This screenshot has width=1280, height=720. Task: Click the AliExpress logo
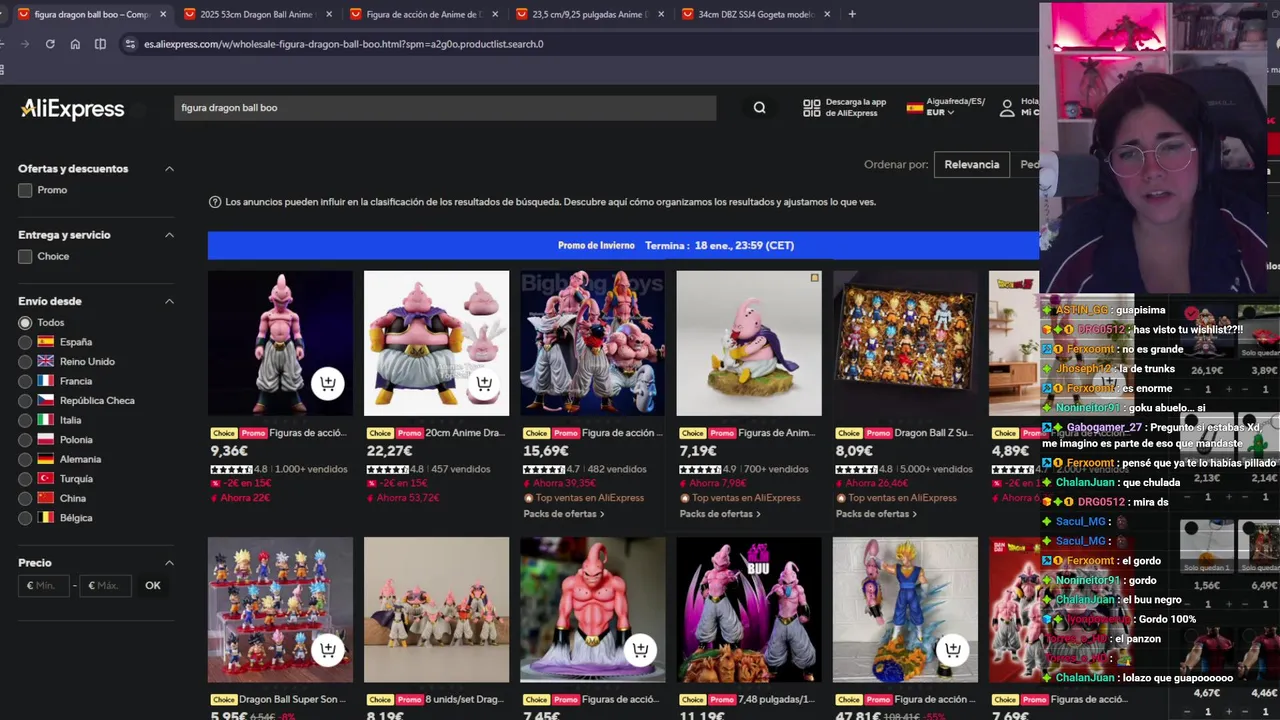click(73, 109)
